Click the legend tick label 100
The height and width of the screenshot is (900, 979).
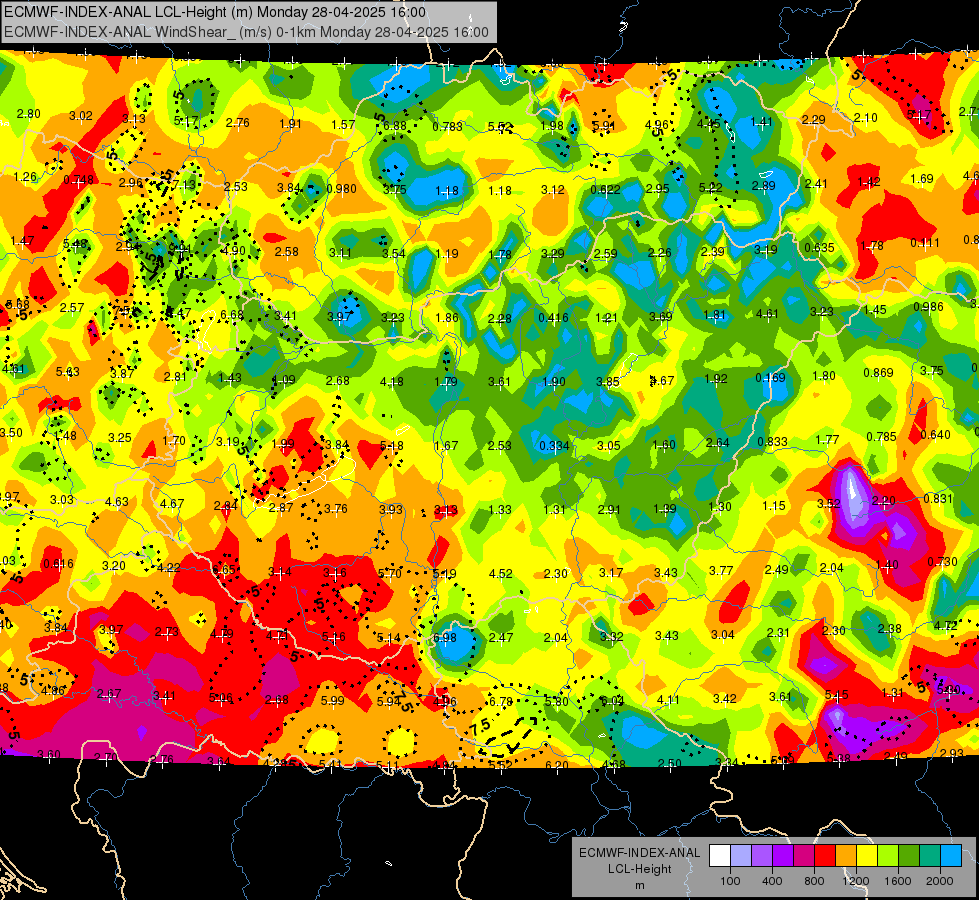[x=730, y=881]
